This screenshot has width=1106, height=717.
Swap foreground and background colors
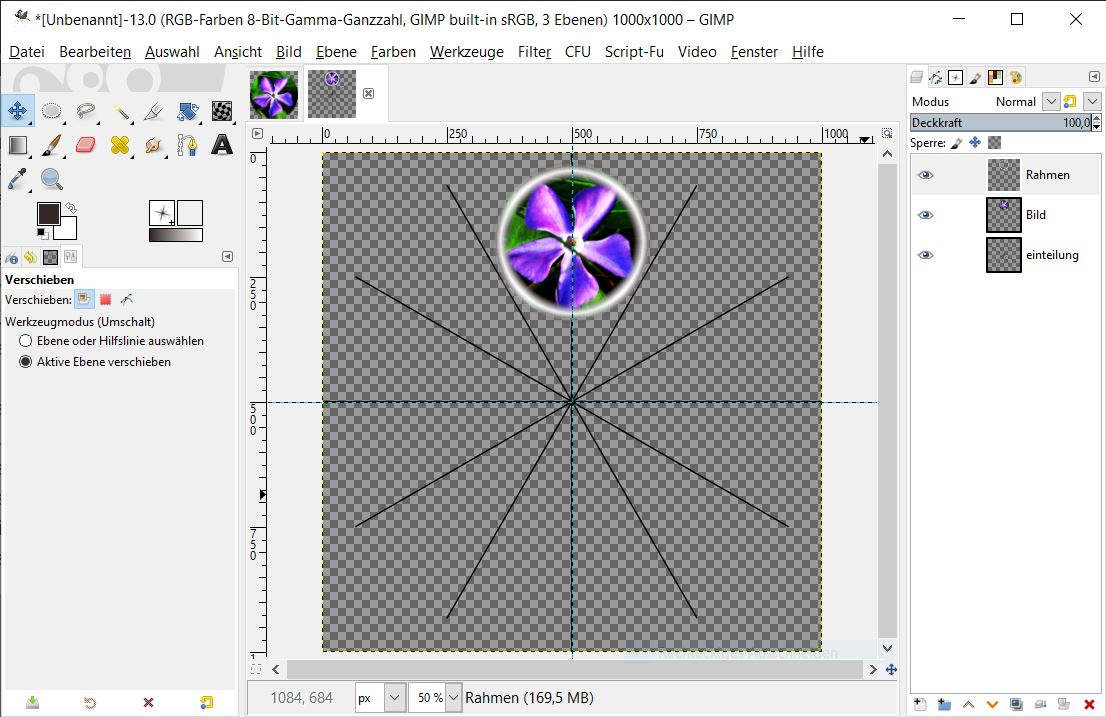click(71, 208)
